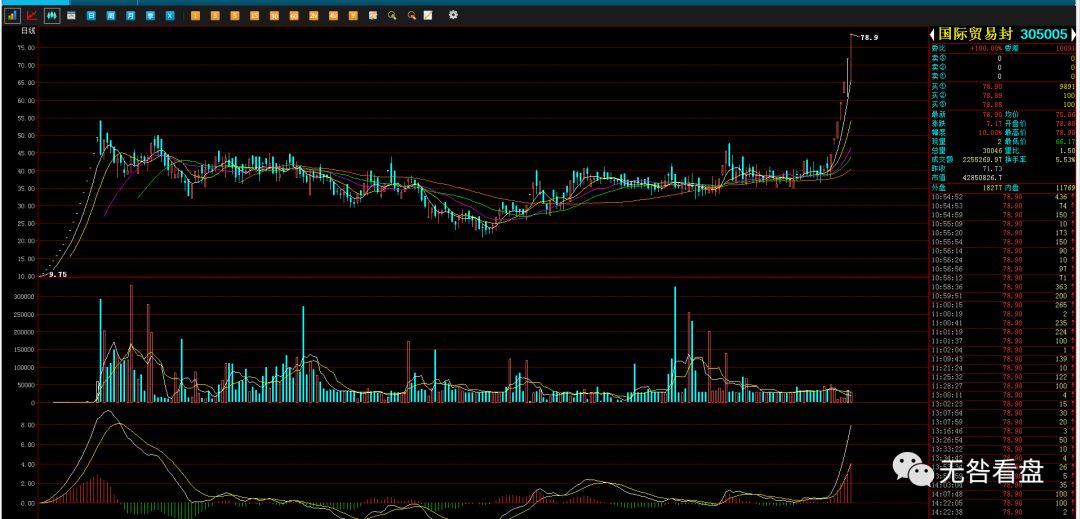
Task: Select the candlestick chart icon
Action: click(52, 15)
